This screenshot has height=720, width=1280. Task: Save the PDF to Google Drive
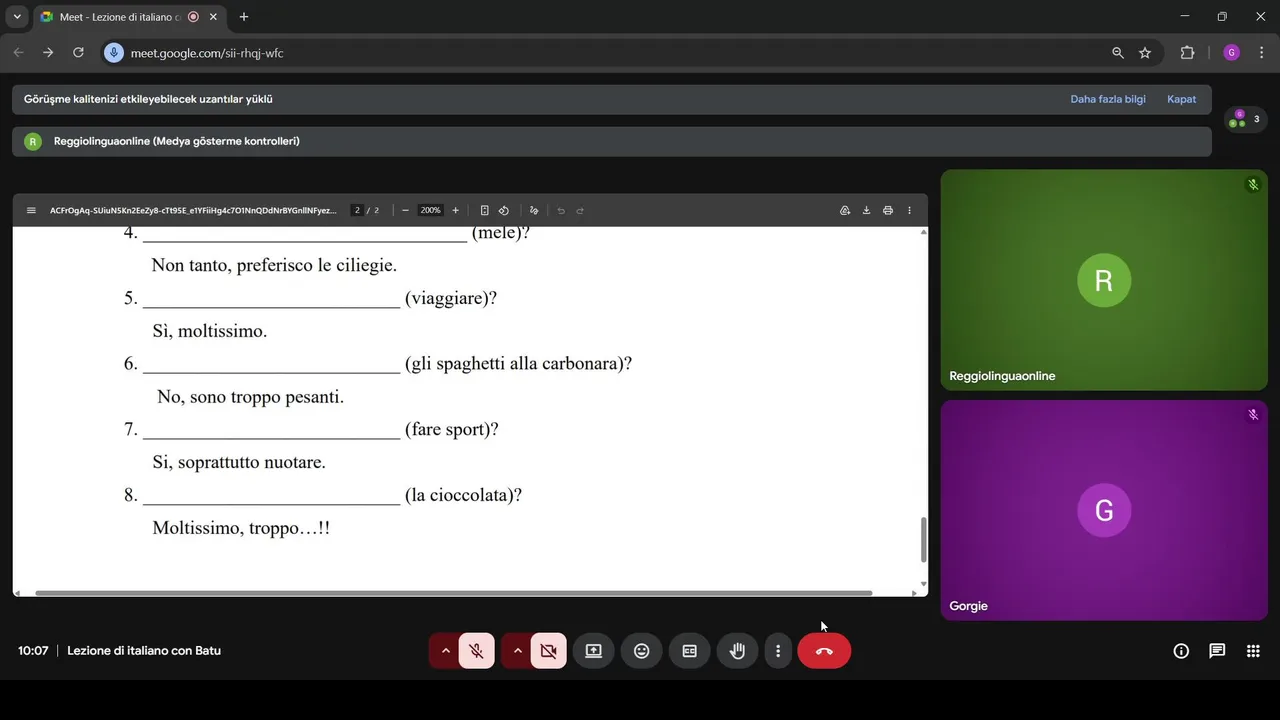coord(845,211)
